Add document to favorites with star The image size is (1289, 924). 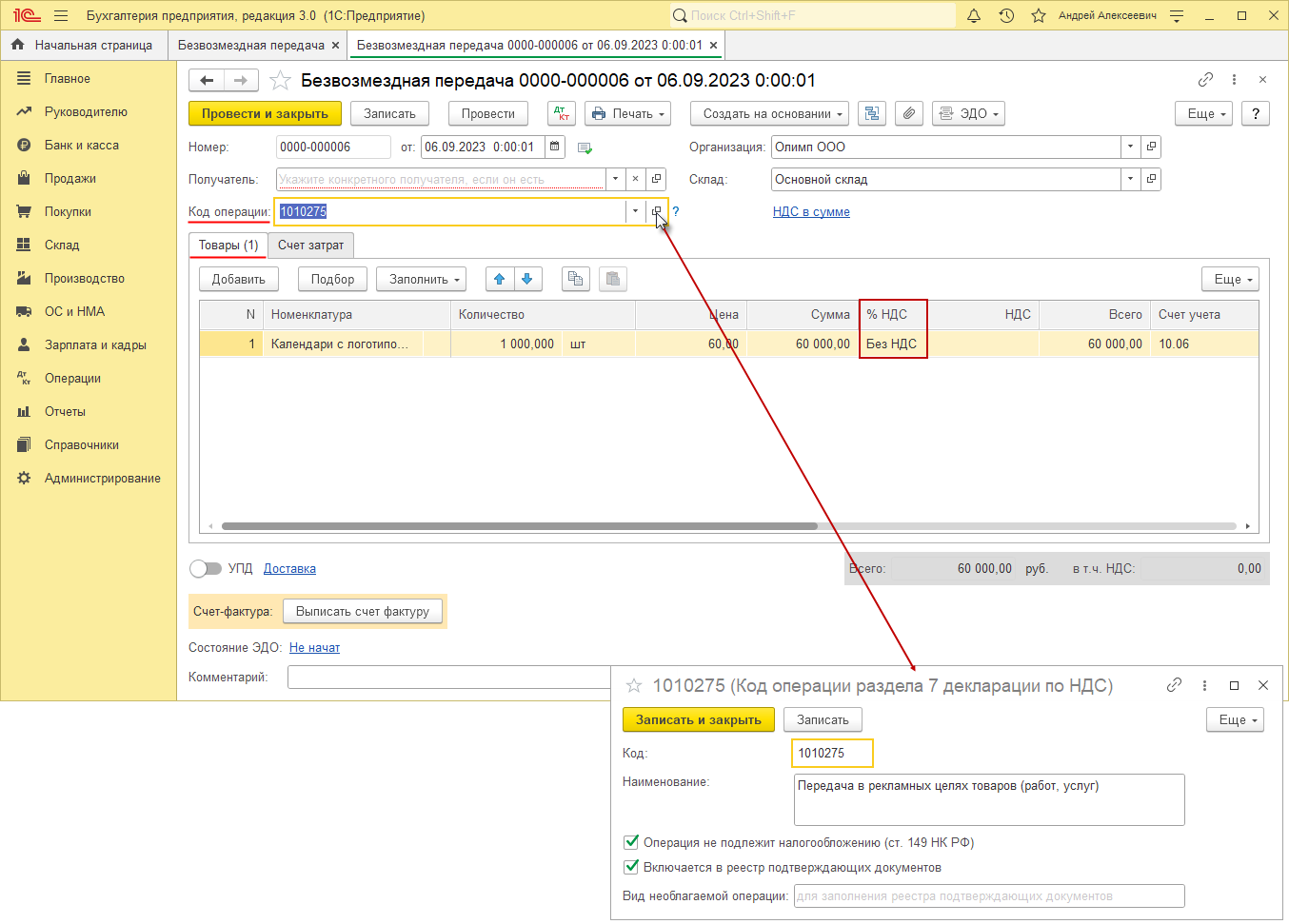[x=280, y=80]
